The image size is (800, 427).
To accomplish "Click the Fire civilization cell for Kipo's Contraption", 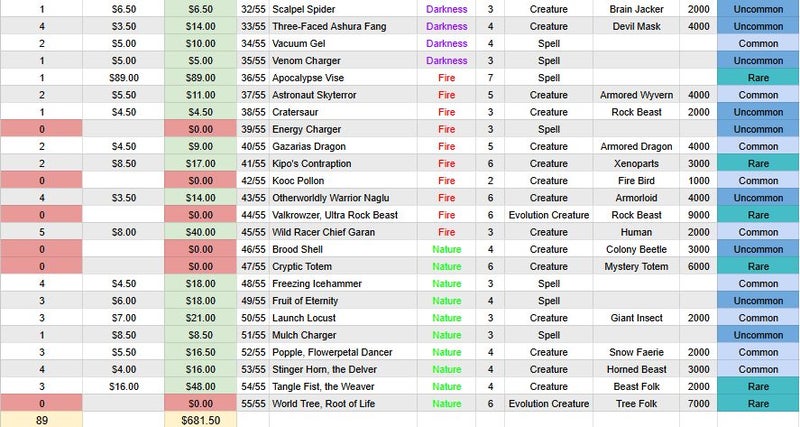I will click(x=446, y=163).
